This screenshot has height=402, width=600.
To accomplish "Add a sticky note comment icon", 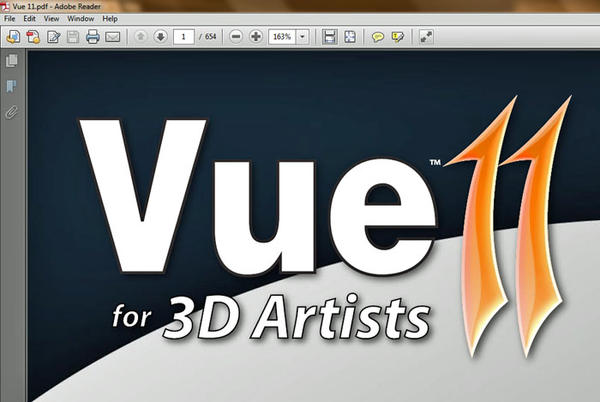I will [378, 37].
